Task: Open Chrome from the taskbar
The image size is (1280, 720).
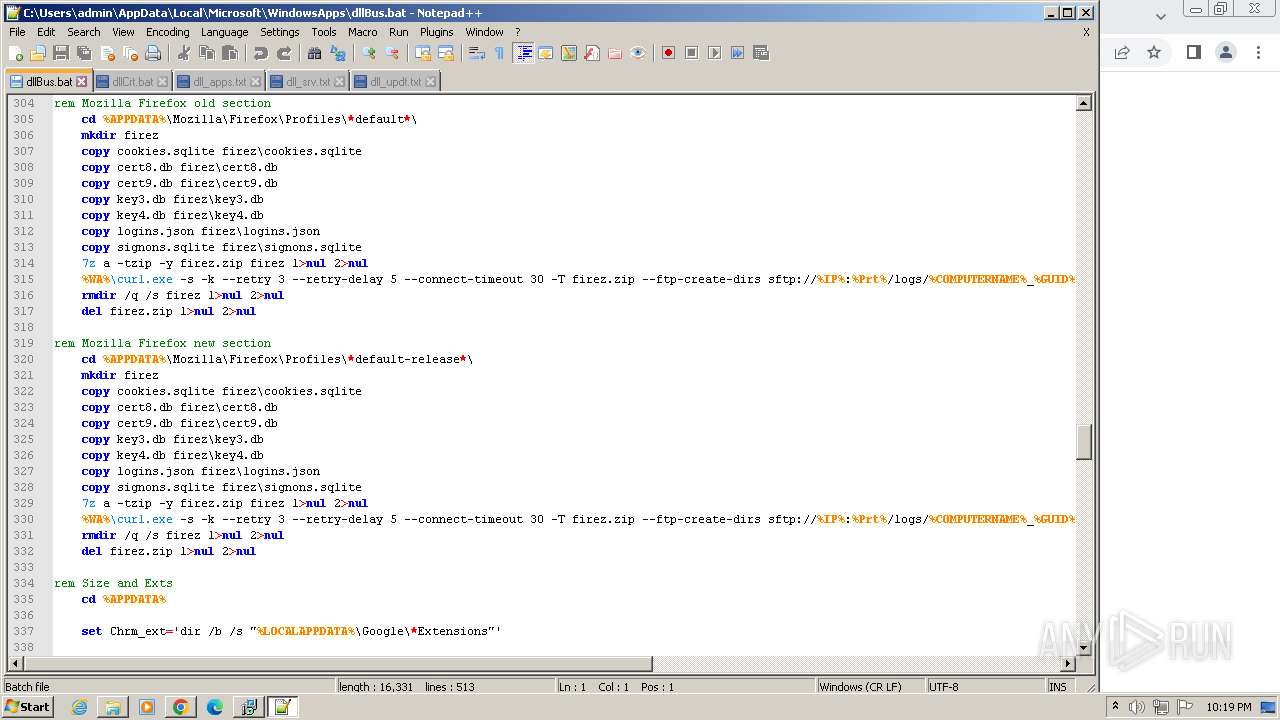Action: point(180,707)
